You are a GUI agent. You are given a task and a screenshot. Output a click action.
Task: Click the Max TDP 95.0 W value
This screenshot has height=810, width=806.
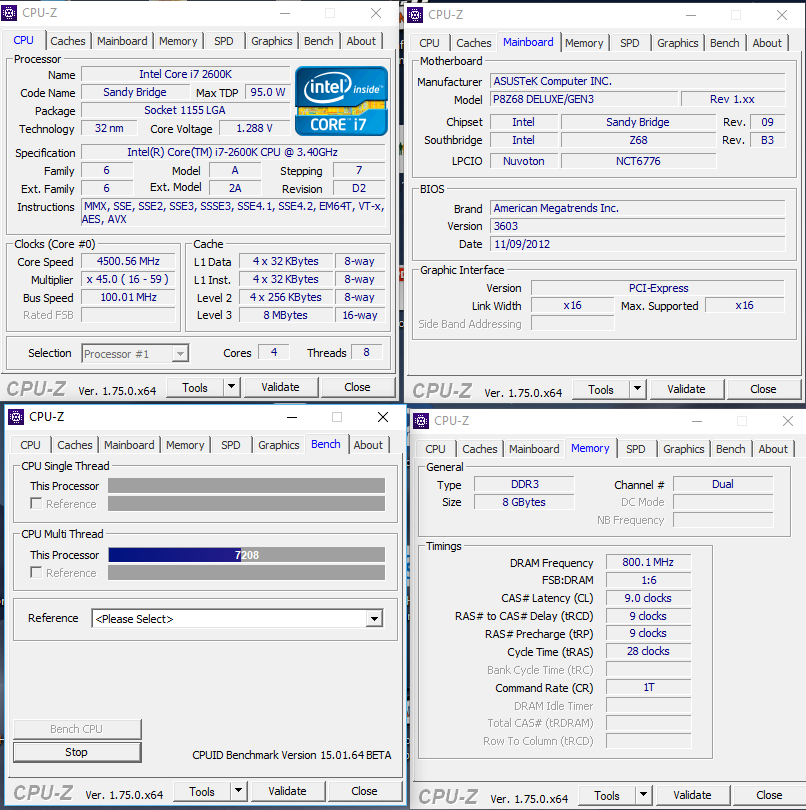267,92
